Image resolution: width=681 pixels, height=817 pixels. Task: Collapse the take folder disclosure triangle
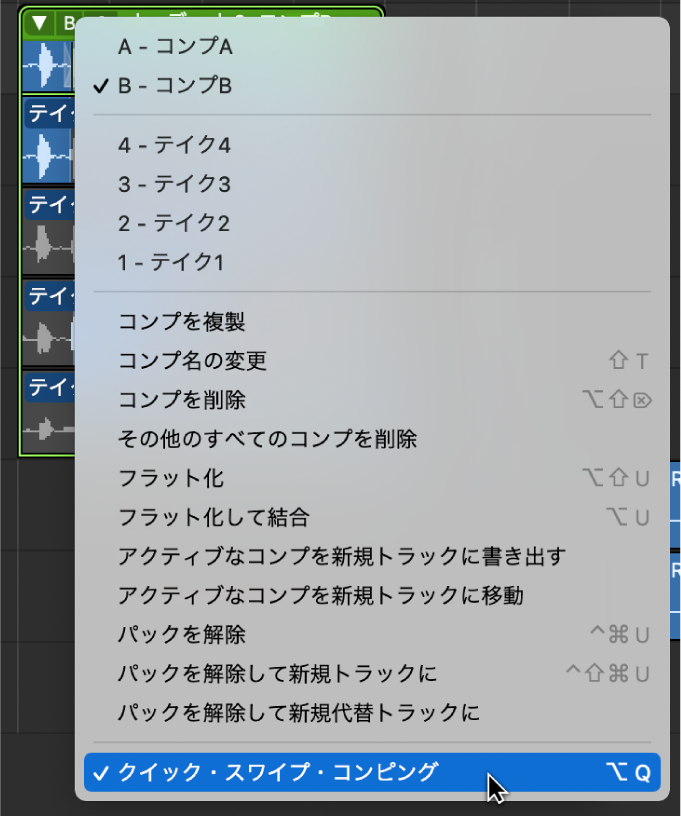coord(40,23)
